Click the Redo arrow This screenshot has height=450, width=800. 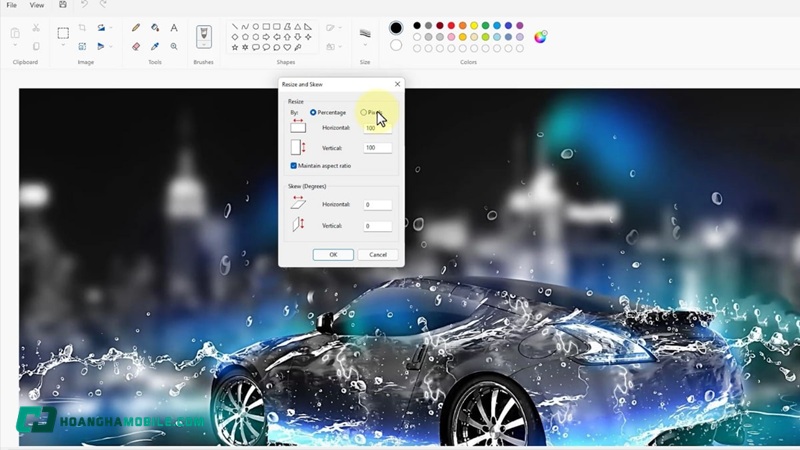coord(103,5)
